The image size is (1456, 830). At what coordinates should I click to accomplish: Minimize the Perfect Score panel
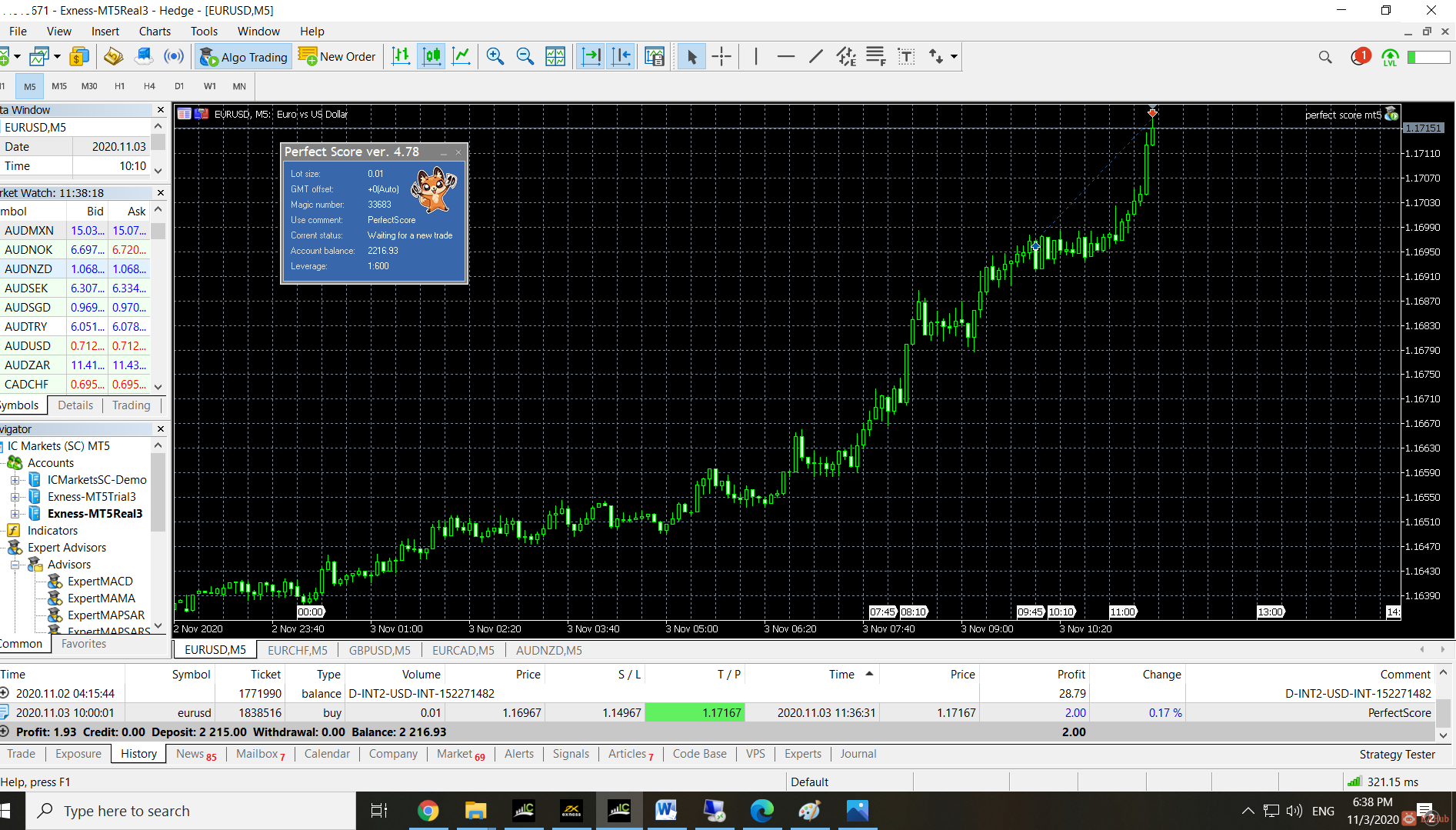click(444, 152)
